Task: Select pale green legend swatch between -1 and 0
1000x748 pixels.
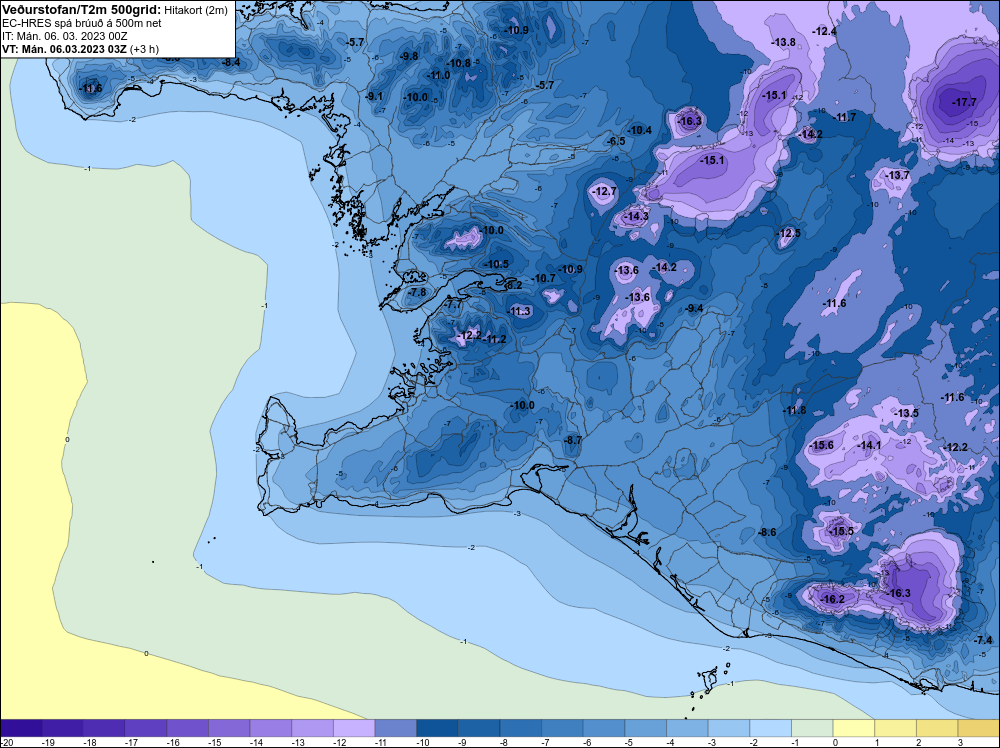Action: (x=812, y=728)
